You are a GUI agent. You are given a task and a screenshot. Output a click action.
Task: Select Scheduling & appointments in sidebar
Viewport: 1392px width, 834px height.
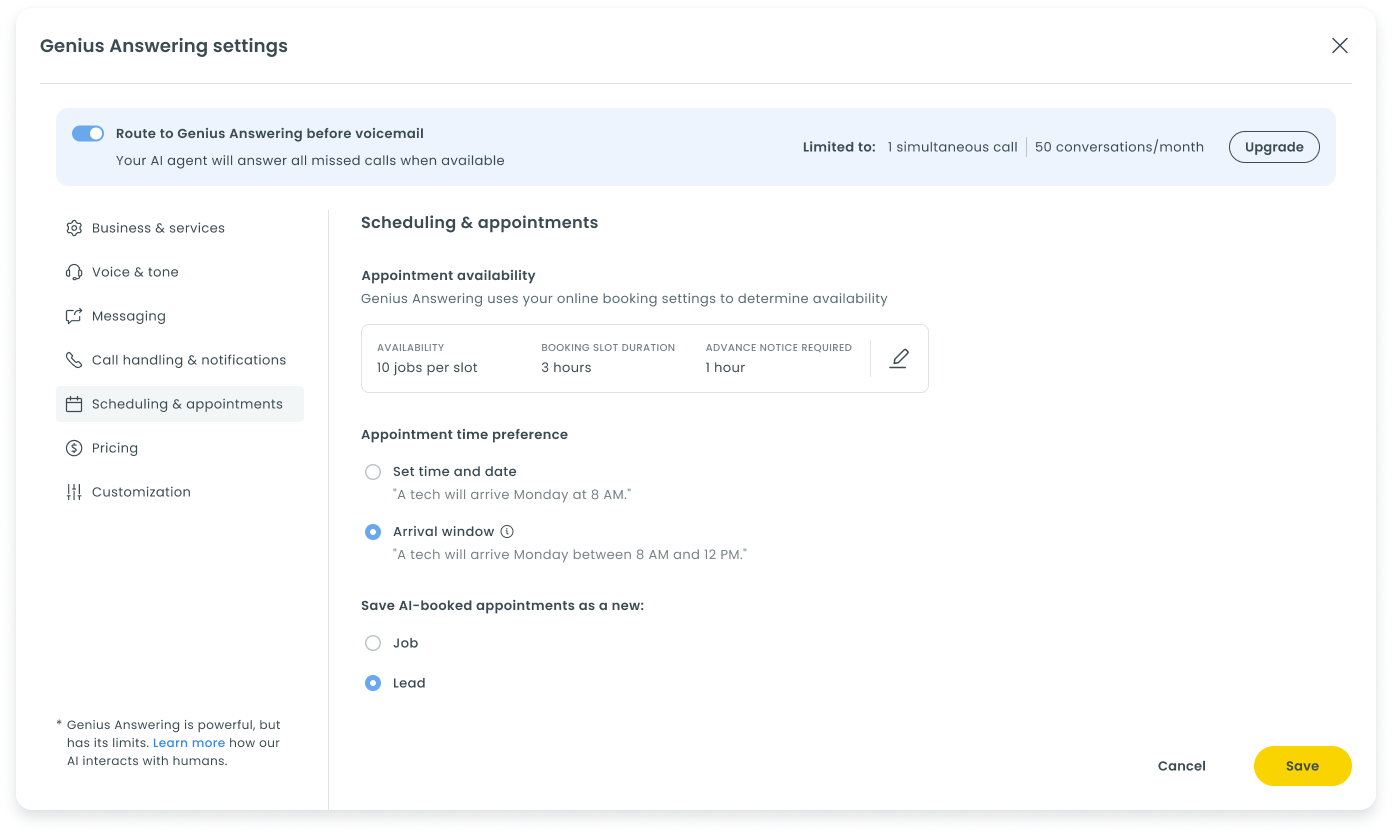point(180,404)
